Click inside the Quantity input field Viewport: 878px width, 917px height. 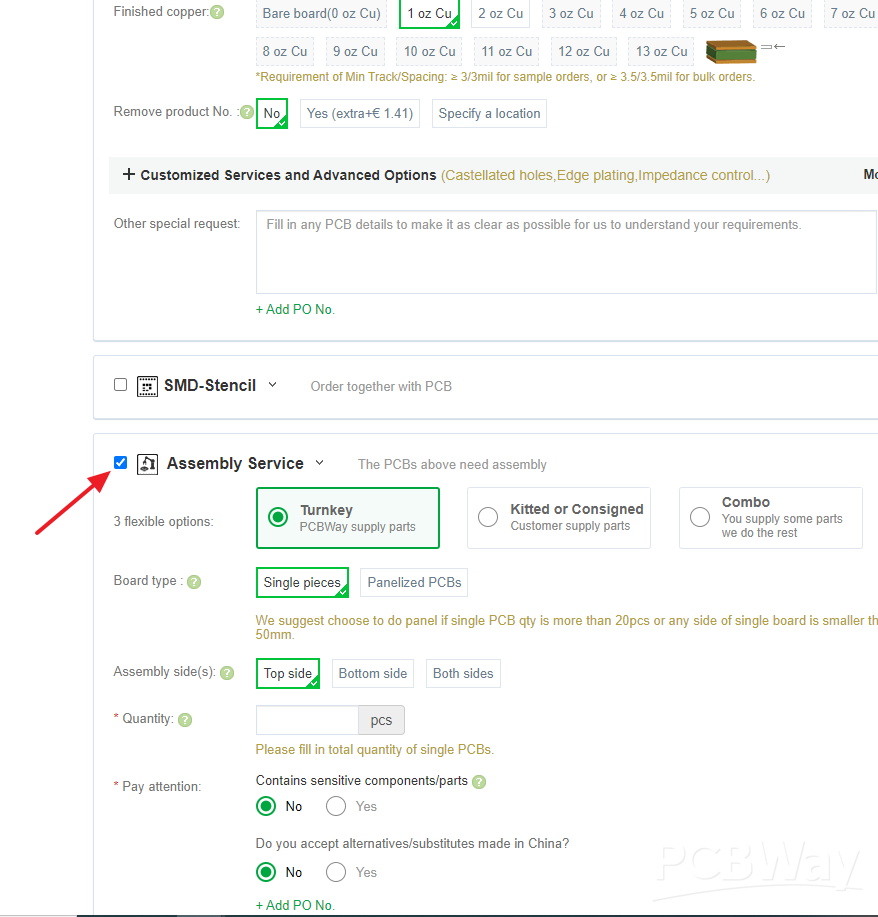click(306, 719)
